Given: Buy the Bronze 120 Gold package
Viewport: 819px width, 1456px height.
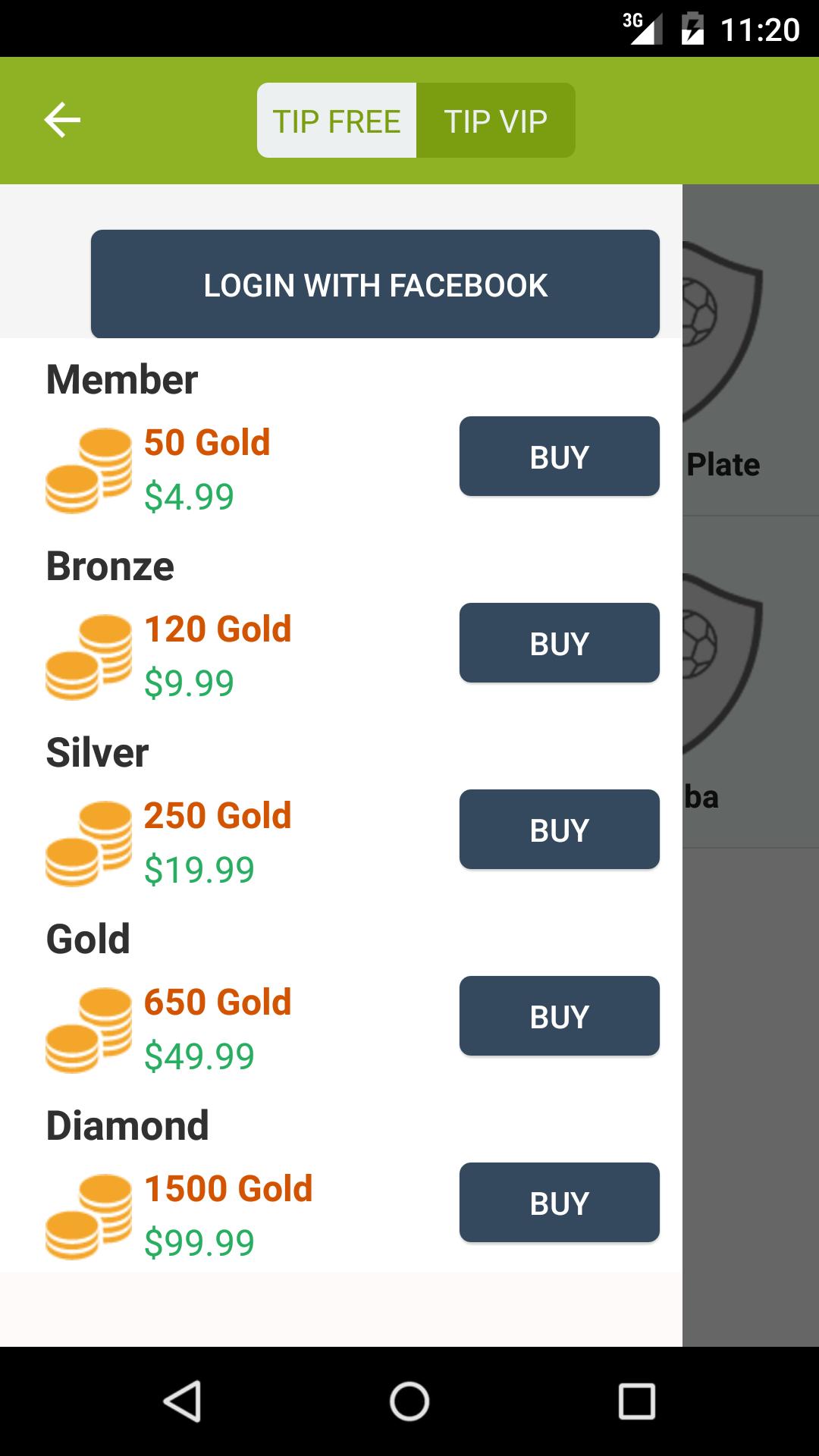Looking at the screenshot, I should pyautogui.click(x=560, y=643).
